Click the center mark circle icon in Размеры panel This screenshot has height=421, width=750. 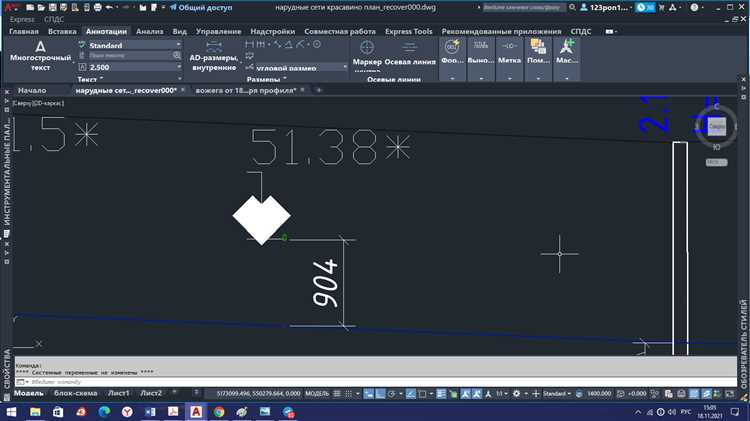pyautogui.click(x=317, y=44)
